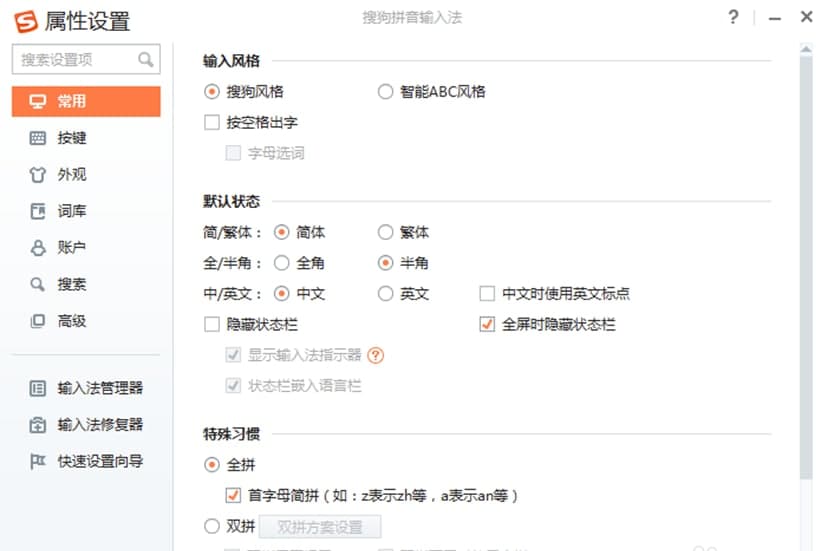The height and width of the screenshot is (551, 816).
Task: Select the 双拼 radio button
Action: click(212, 527)
